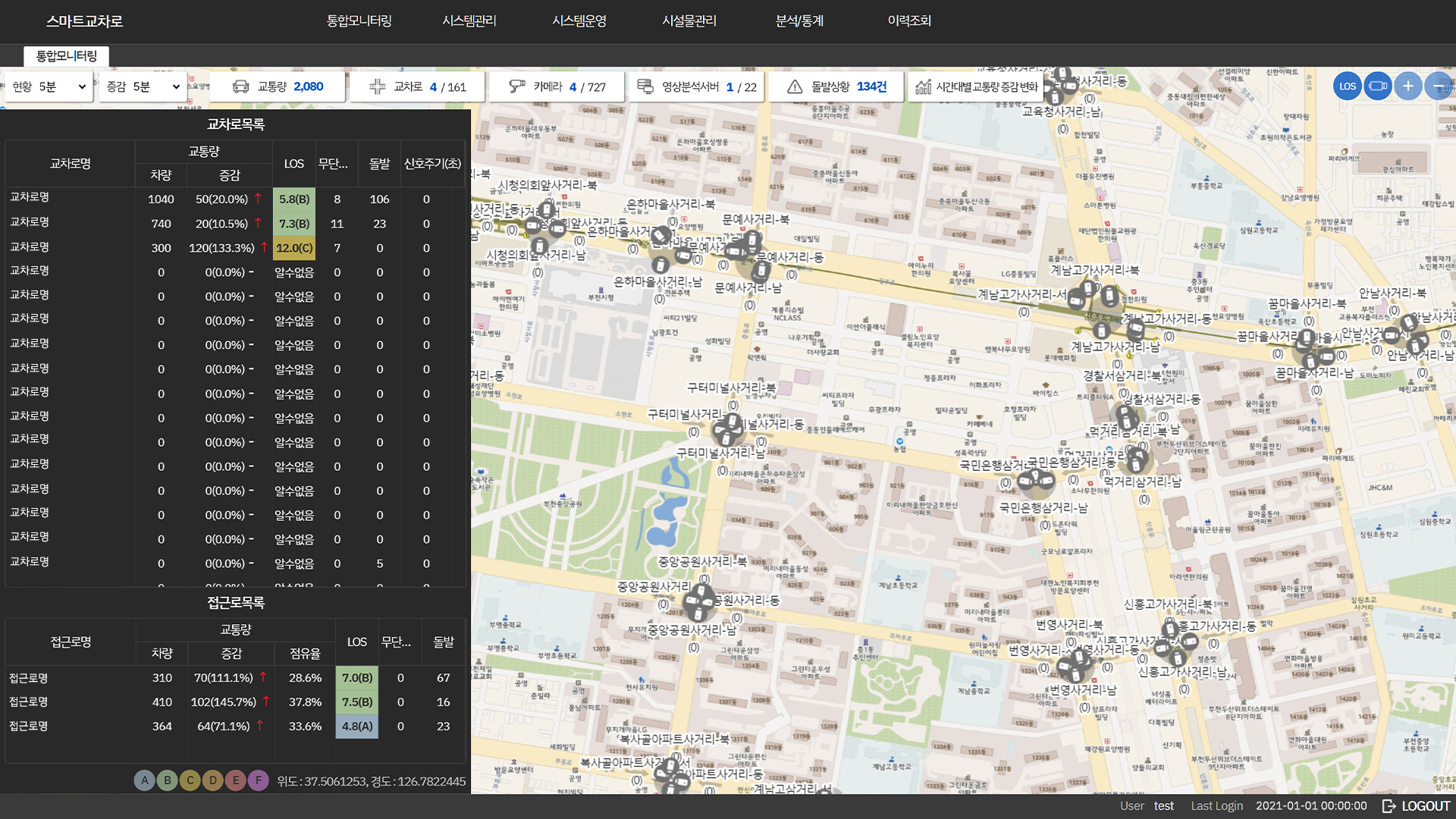Screen dimensions: 1456x819
Task: Click LOS legend swatch F
Action: [259, 780]
